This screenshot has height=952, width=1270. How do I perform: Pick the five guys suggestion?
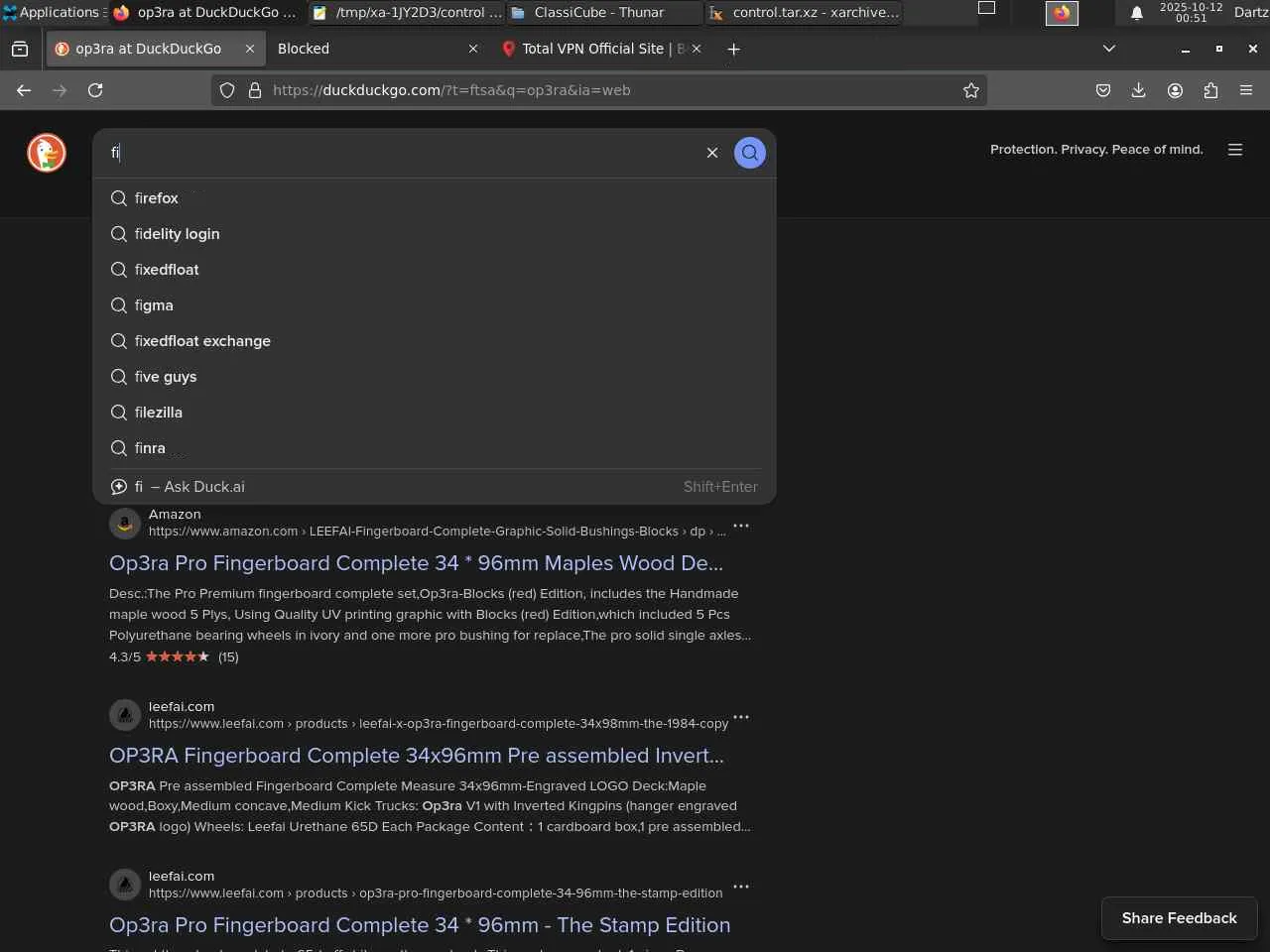435,377
